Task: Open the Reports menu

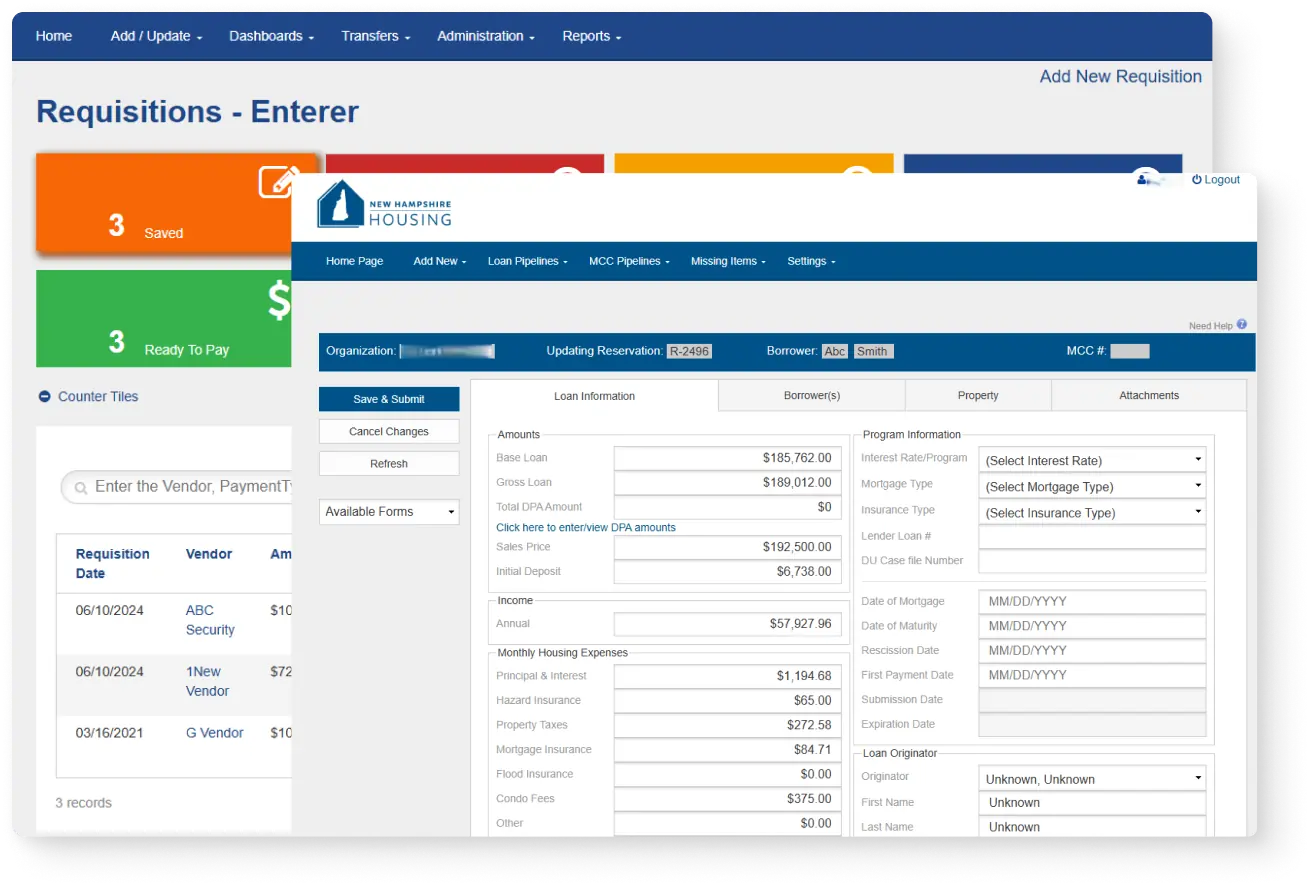Action: coord(590,36)
